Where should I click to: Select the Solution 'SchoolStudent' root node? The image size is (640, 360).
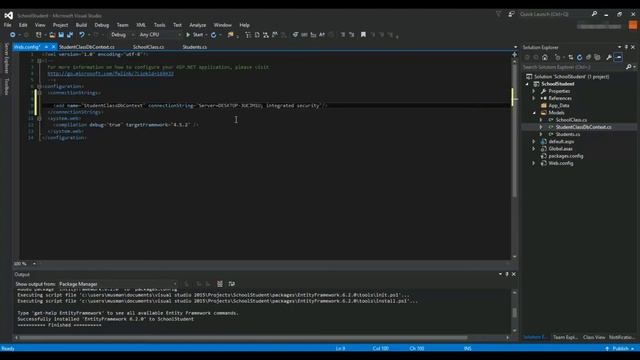click(x=571, y=77)
